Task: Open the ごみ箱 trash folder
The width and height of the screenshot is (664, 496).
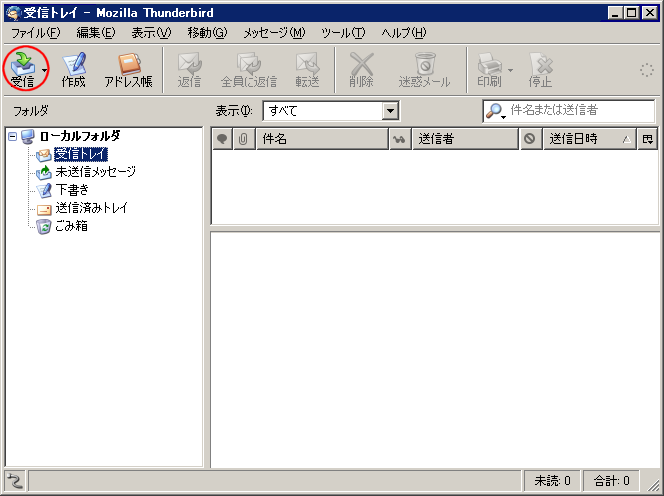Action: 72,226
